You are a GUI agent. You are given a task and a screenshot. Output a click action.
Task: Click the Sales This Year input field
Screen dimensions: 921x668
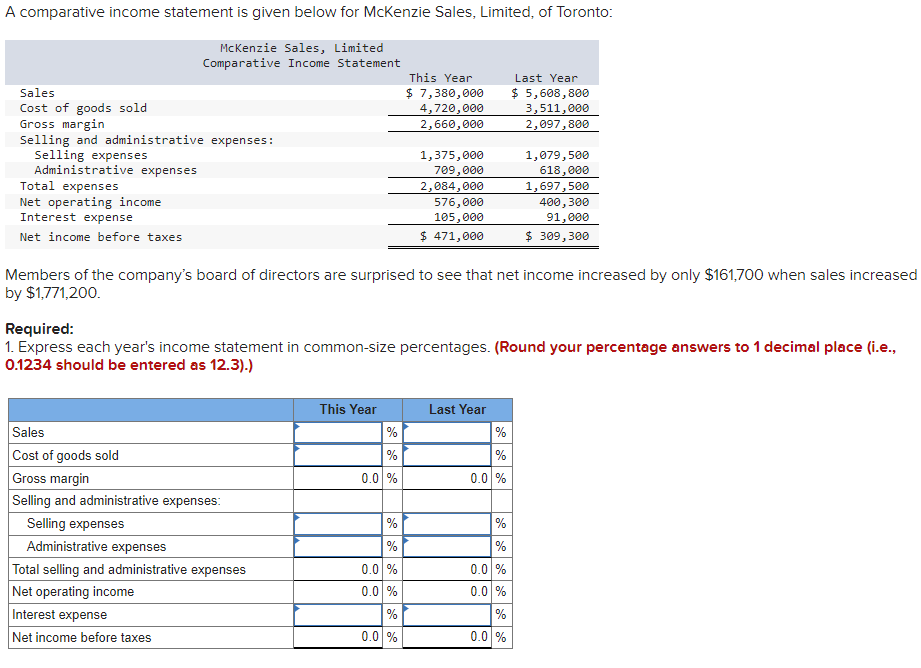[338, 432]
